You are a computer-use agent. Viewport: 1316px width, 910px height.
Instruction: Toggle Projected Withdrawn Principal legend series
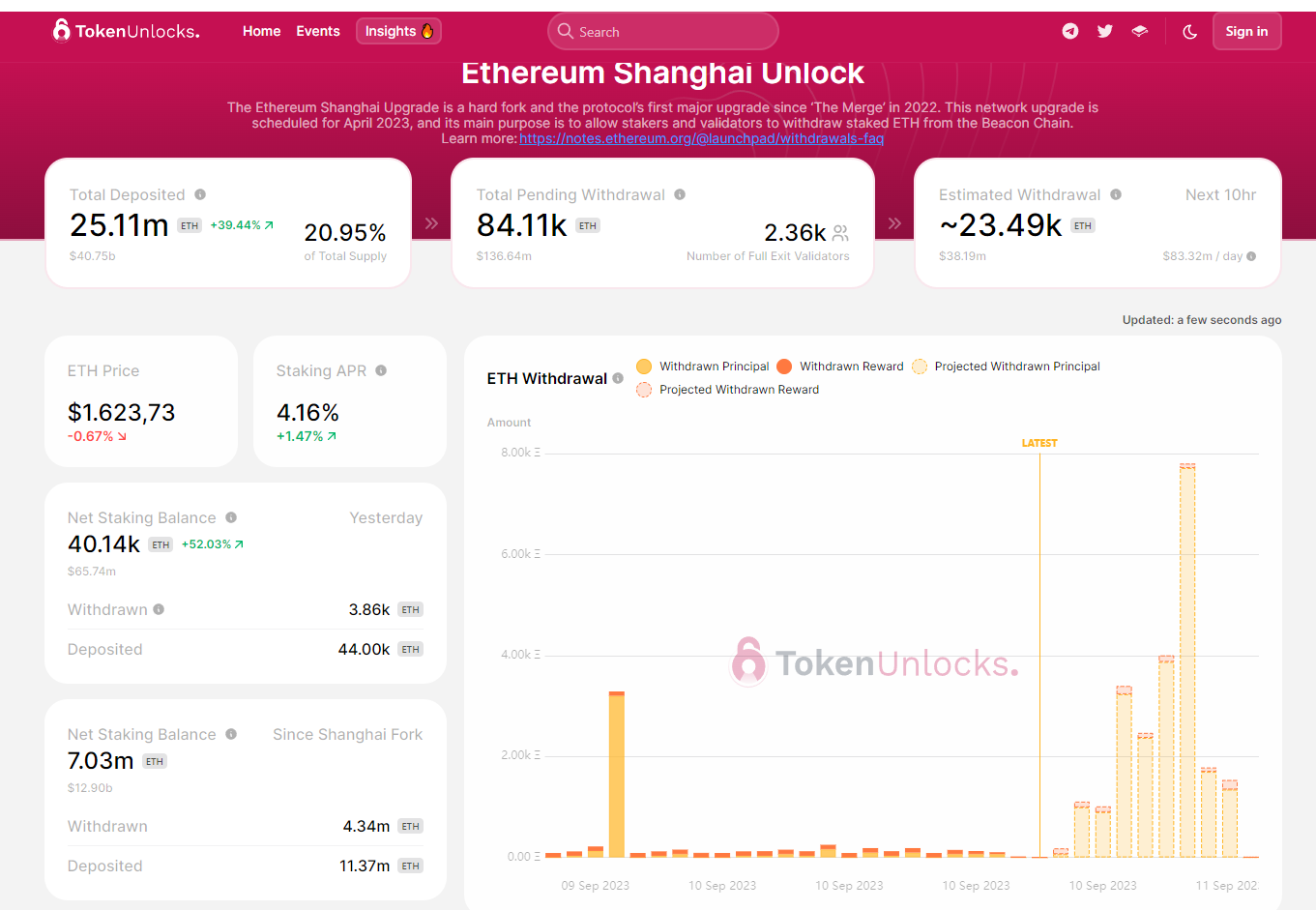pos(1006,367)
